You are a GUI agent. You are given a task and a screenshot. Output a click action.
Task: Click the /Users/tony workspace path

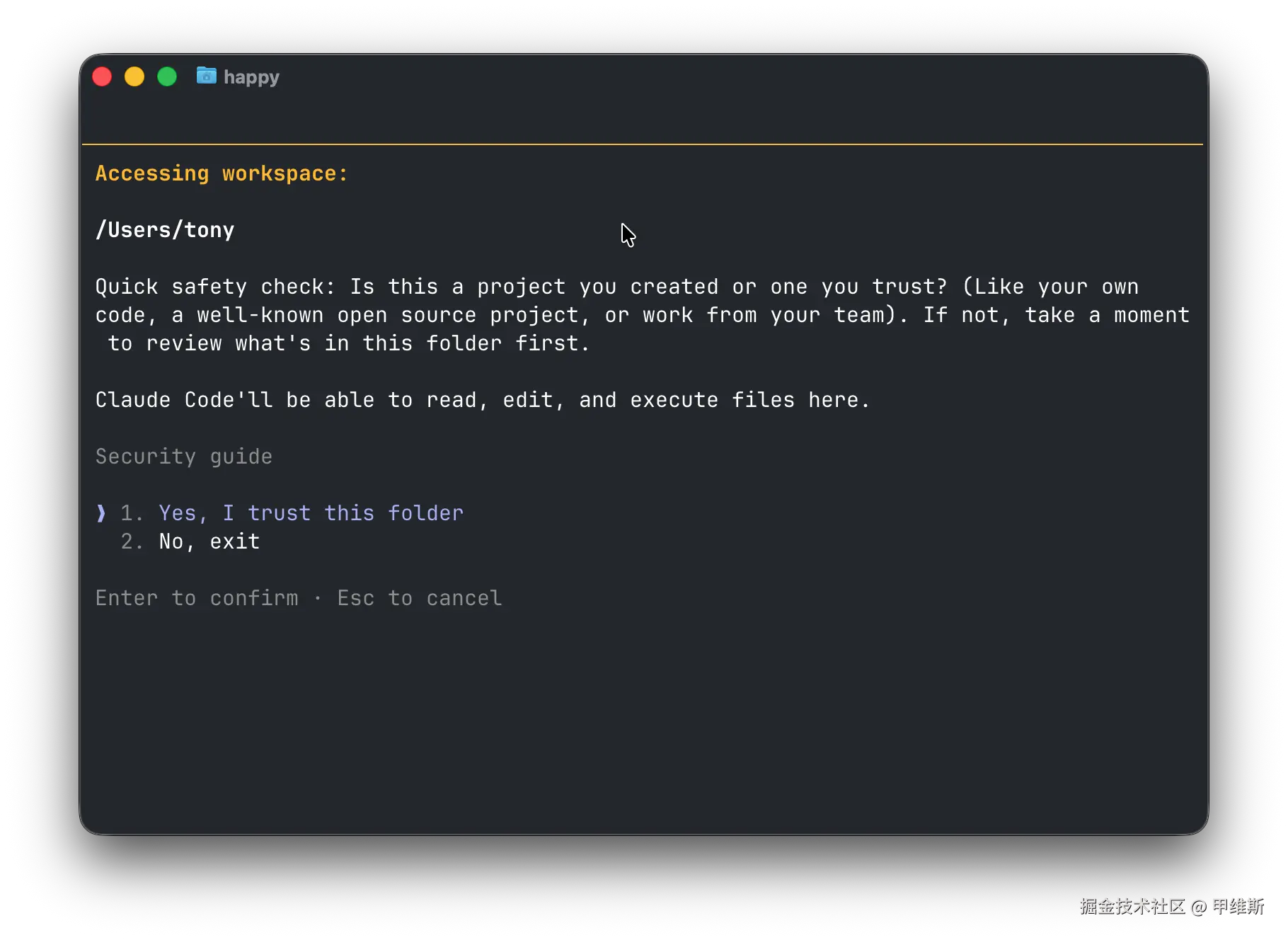(x=165, y=230)
